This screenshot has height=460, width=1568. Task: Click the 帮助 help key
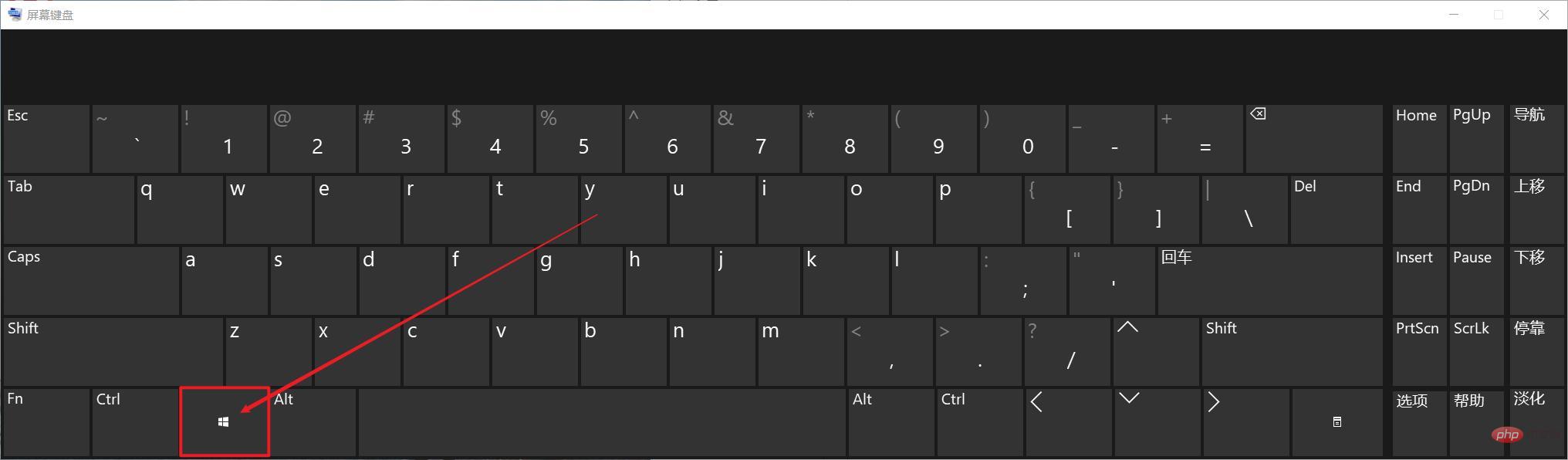(1477, 422)
